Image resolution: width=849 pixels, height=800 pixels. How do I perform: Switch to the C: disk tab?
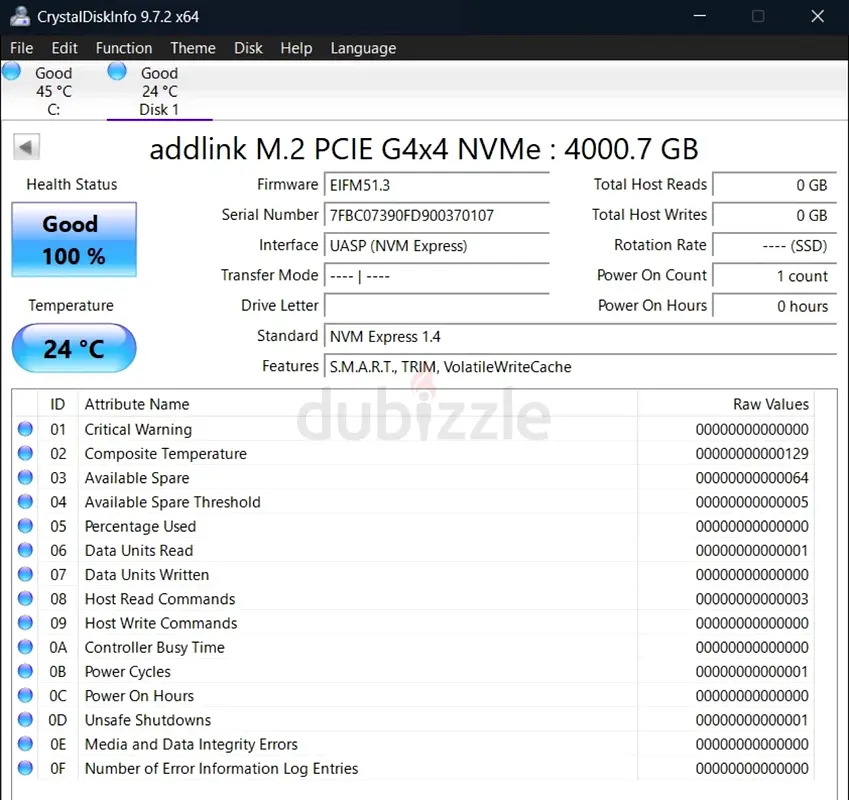coord(53,90)
